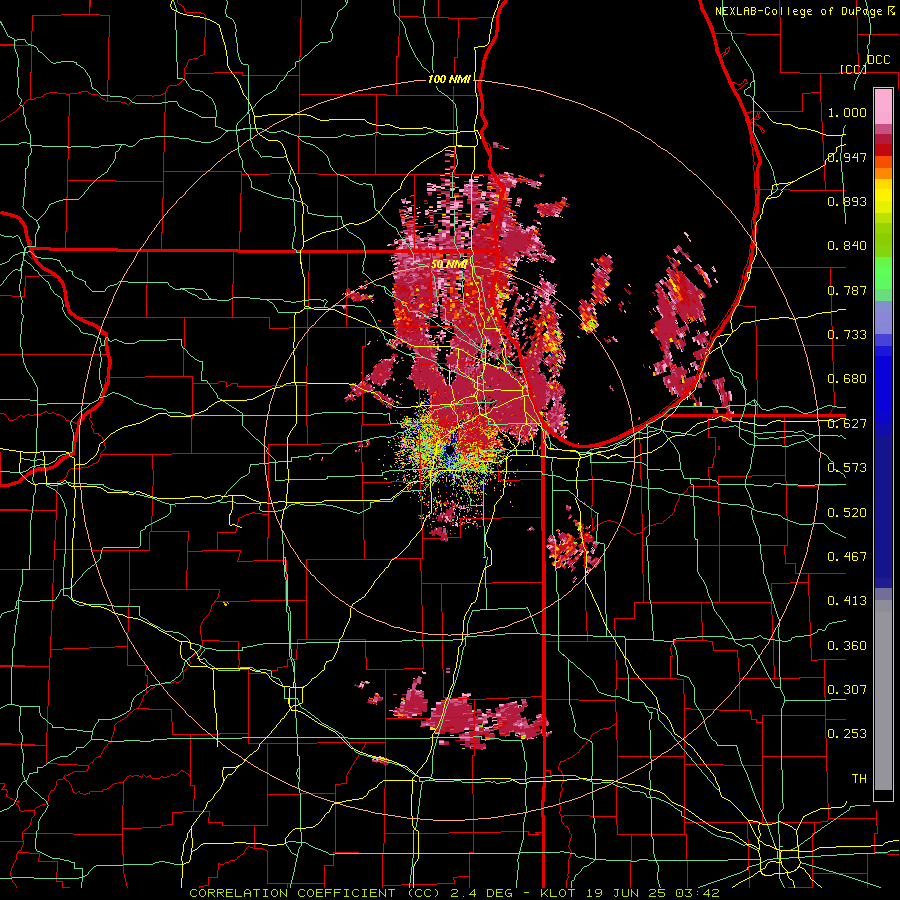Pick the light pink swatch atop the color bar

coord(883,107)
